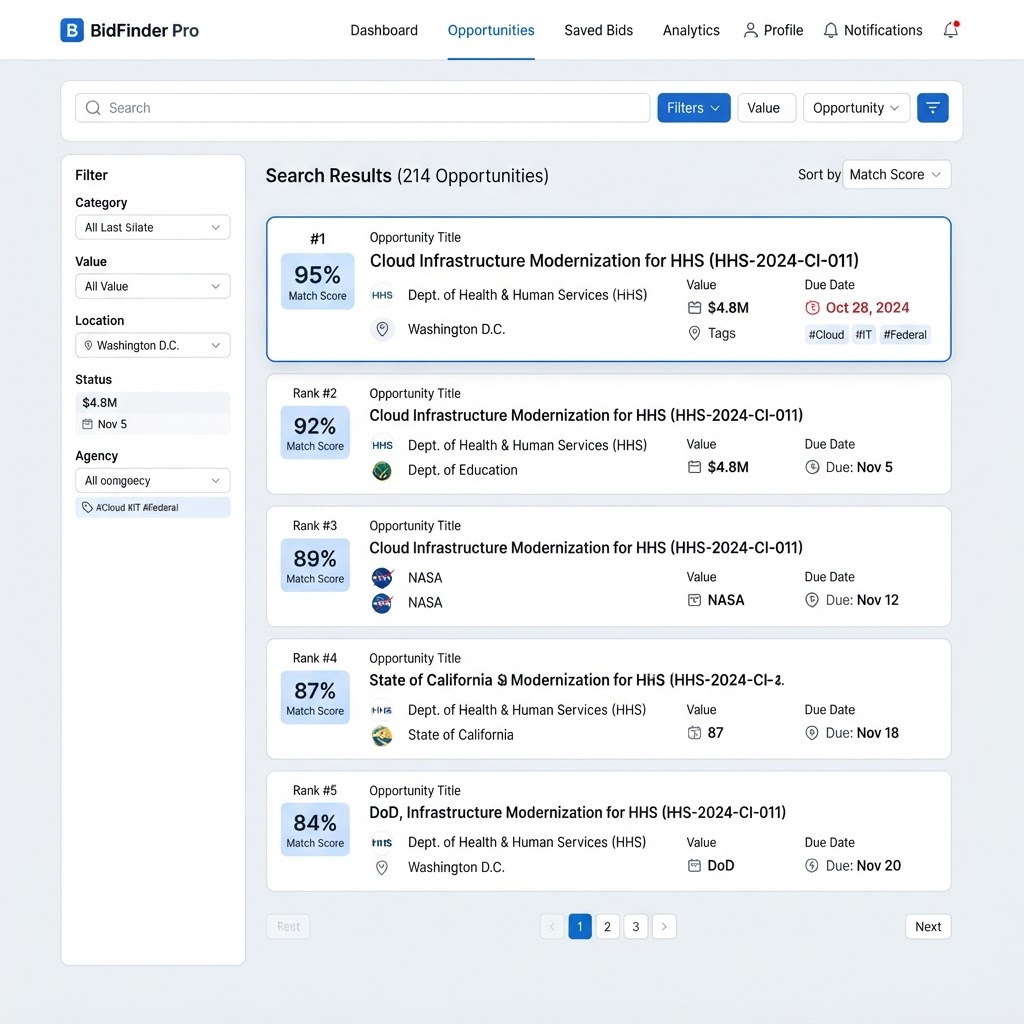1024x1024 pixels.
Task: Click HHS logo in Rank #2 card
Action: pos(382,445)
